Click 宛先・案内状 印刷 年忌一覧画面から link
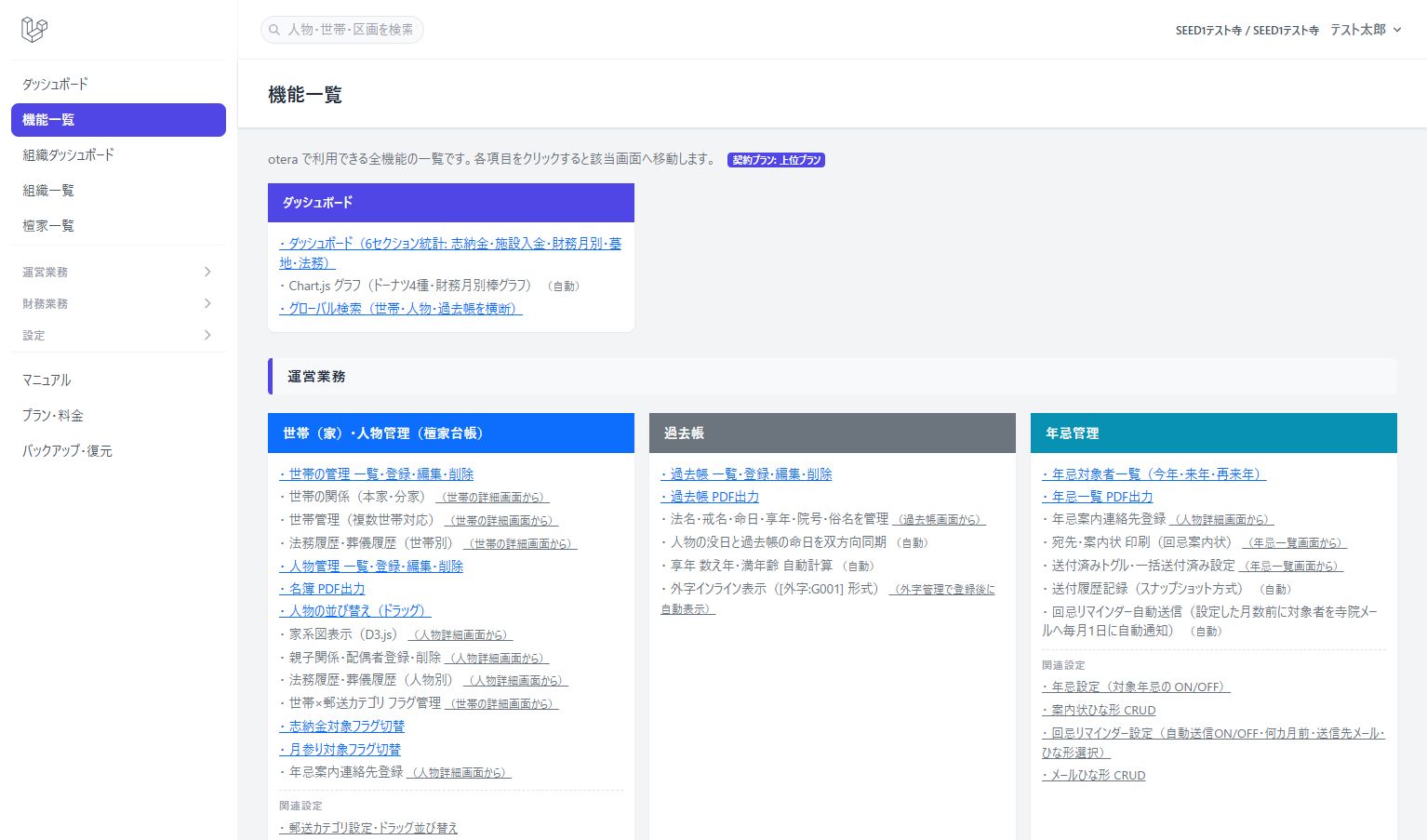This screenshot has width=1427, height=840. click(1295, 543)
